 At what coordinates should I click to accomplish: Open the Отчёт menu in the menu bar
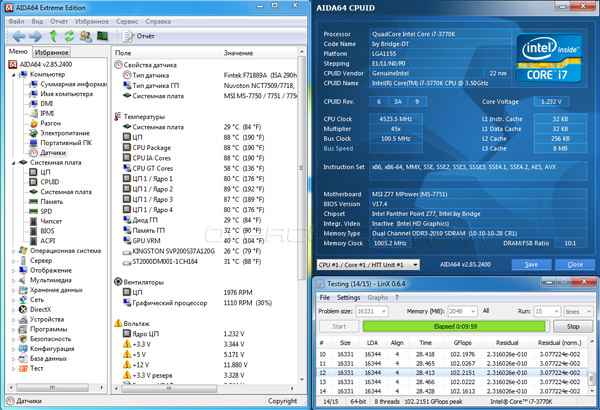point(59,21)
